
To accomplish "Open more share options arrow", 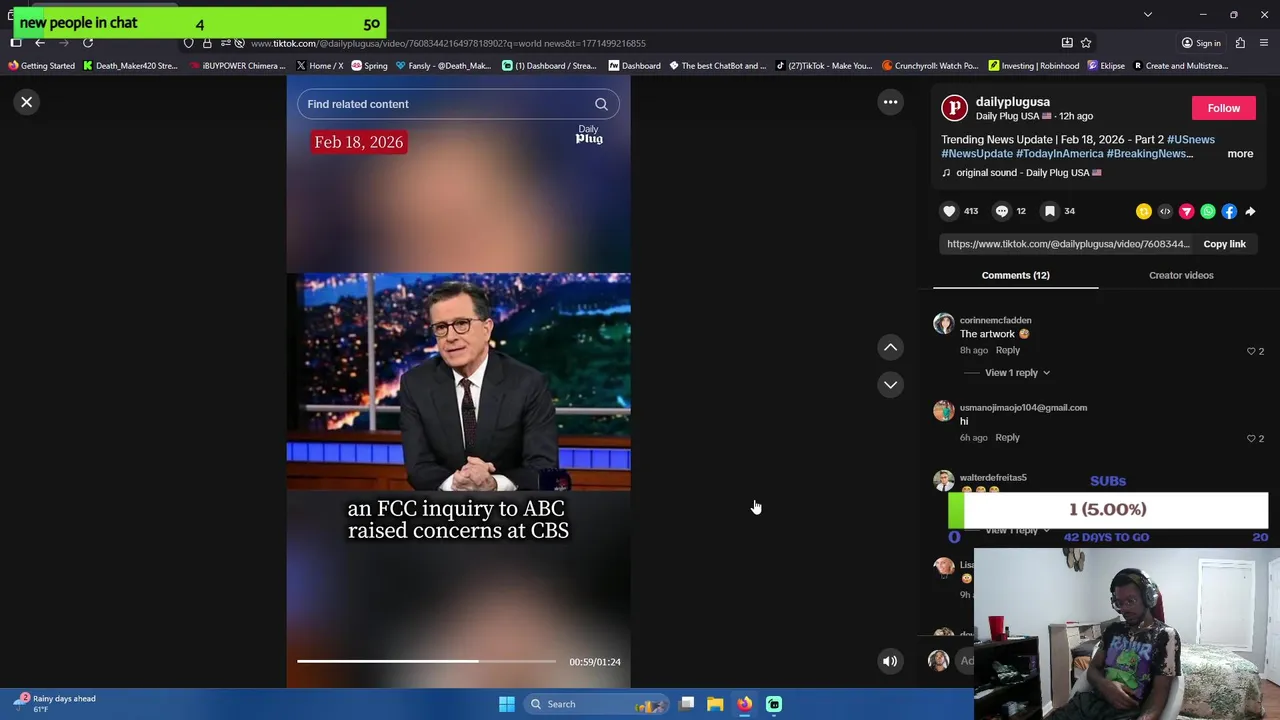I will 1250,211.
